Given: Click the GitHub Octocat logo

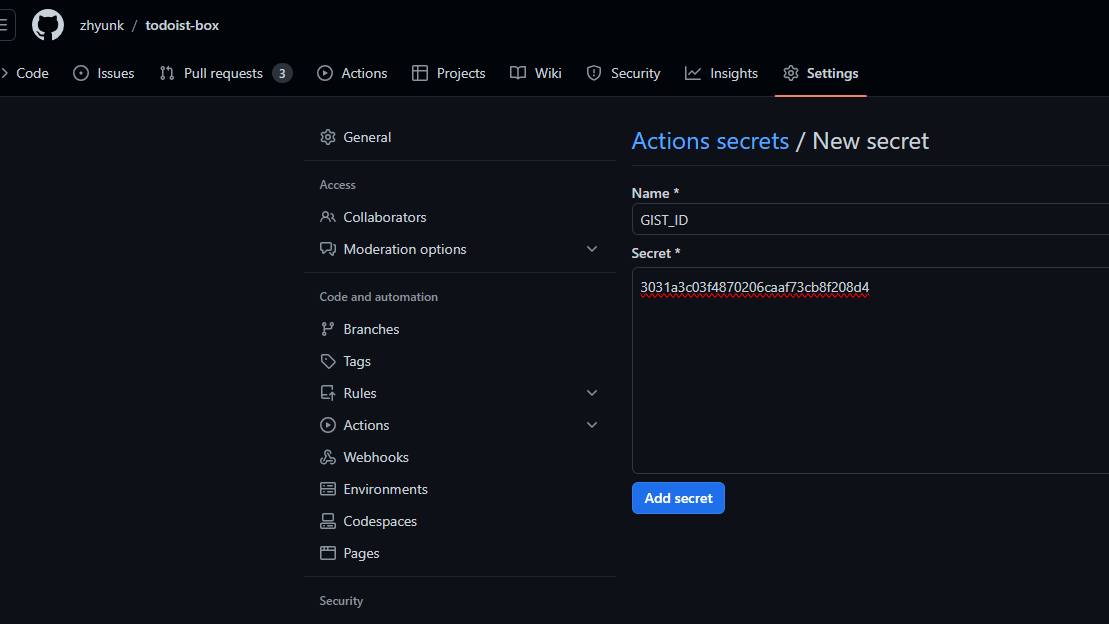Looking at the screenshot, I should (x=48, y=25).
